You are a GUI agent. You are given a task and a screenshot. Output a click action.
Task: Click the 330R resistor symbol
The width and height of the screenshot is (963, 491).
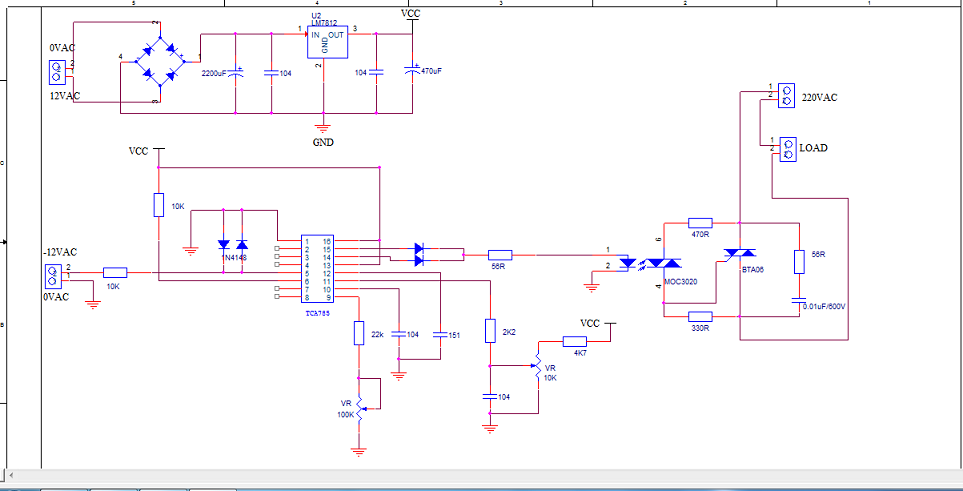coord(700,316)
